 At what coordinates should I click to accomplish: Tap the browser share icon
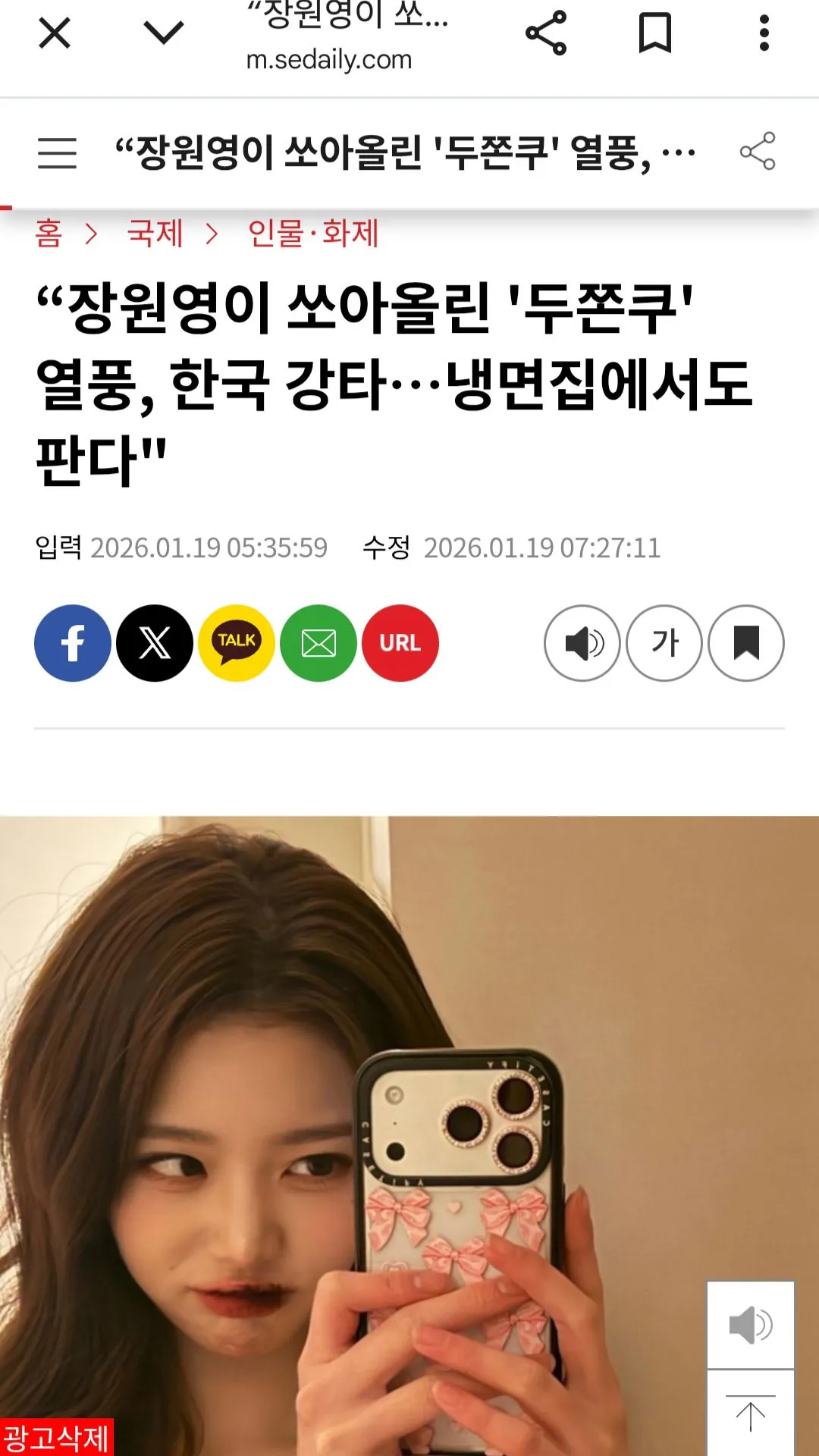pyautogui.click(x=546, y=33)
